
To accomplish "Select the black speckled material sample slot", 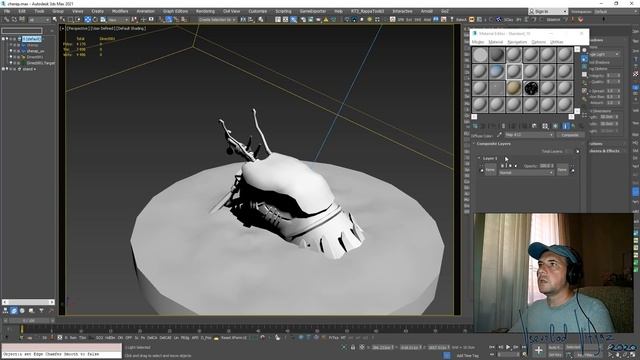I will pyautogui.click(x=531, y=88).
